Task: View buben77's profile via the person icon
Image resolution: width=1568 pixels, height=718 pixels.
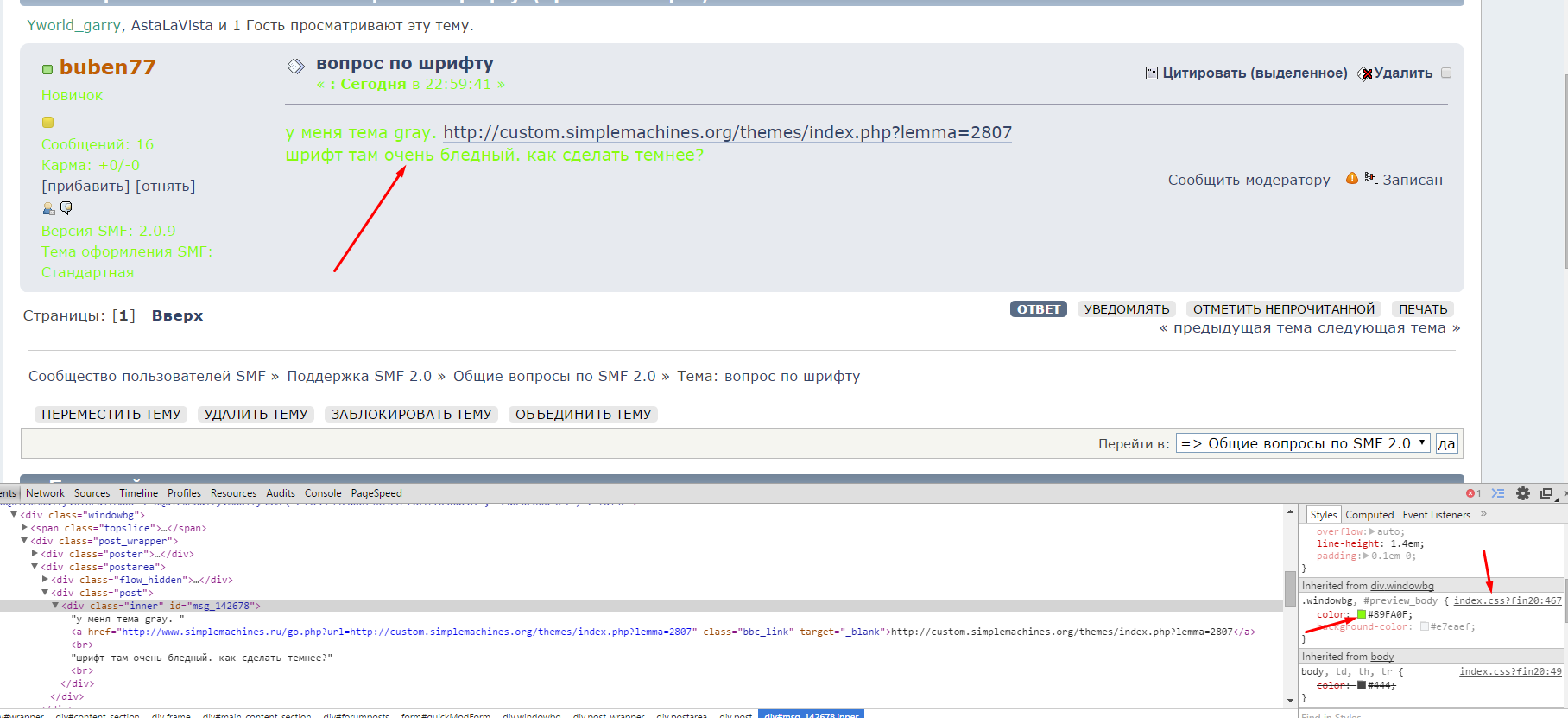Action: (x=48, y=208)
